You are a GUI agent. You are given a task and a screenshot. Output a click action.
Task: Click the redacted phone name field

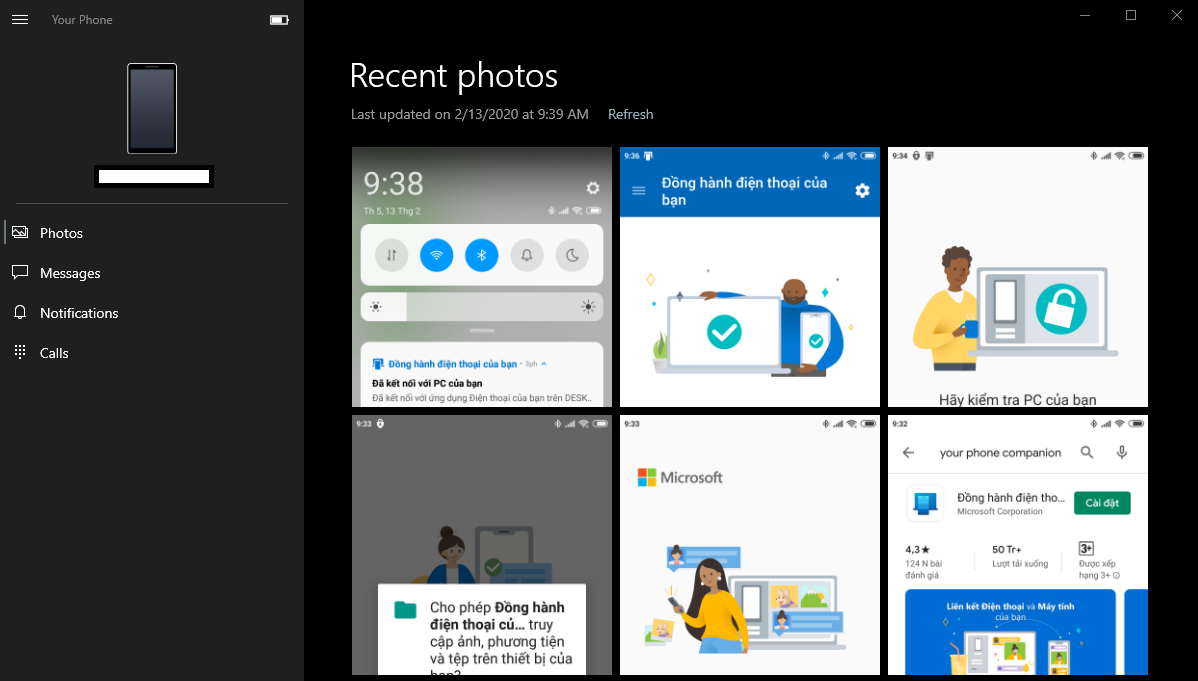(154, 177)
